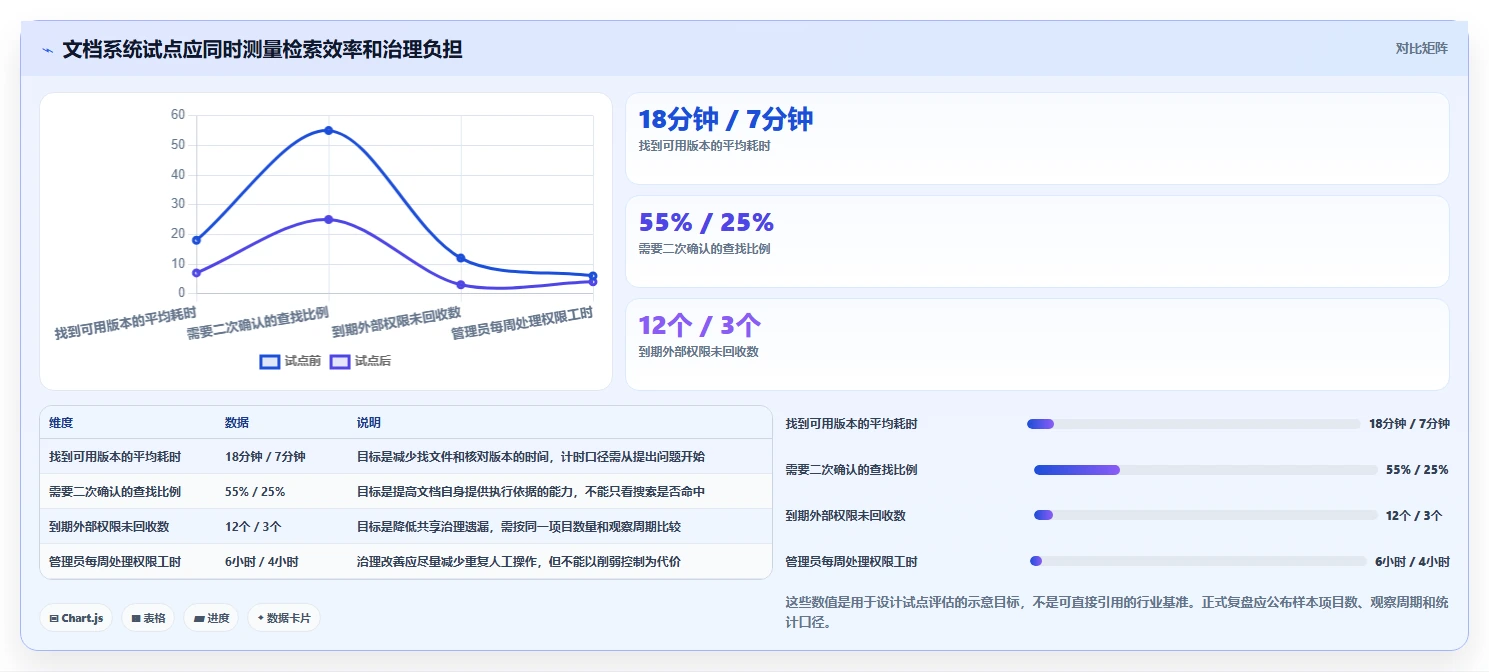Click the 试点前 data point at 18
1489x672 pixels.
pos(196,240)
